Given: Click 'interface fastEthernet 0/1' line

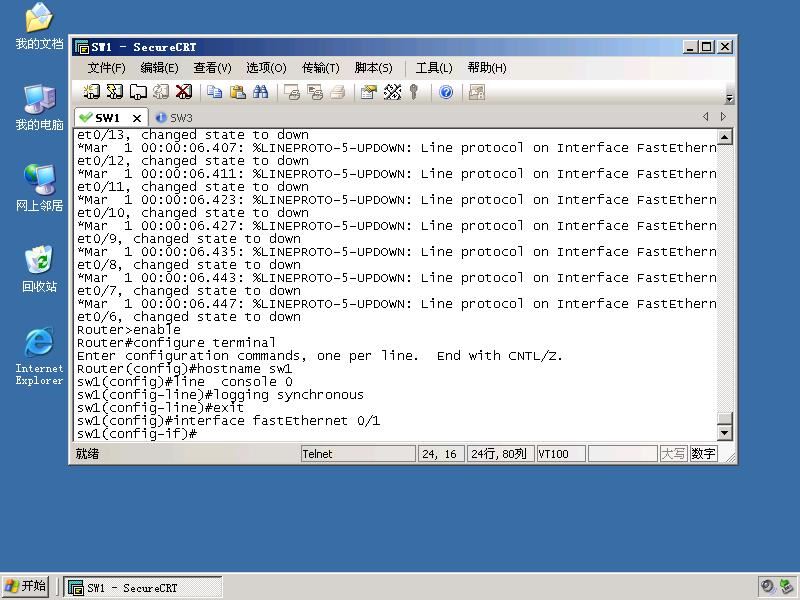Looking at the screenshot, I should [229, 421].
